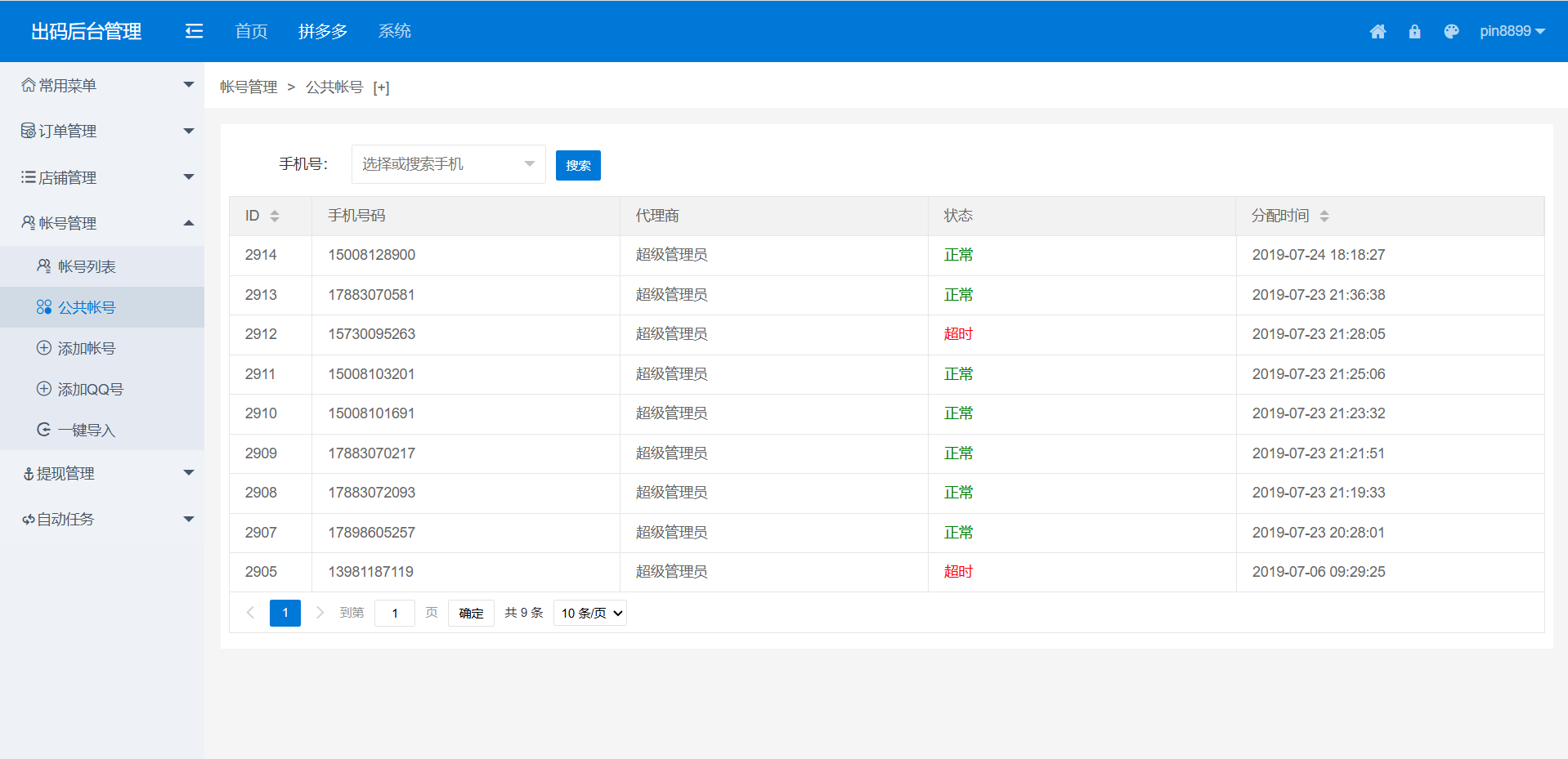Viewport: 1568px width, 759px height.
Task: Click the home icon in the top bar
Action: (1378, 31)
